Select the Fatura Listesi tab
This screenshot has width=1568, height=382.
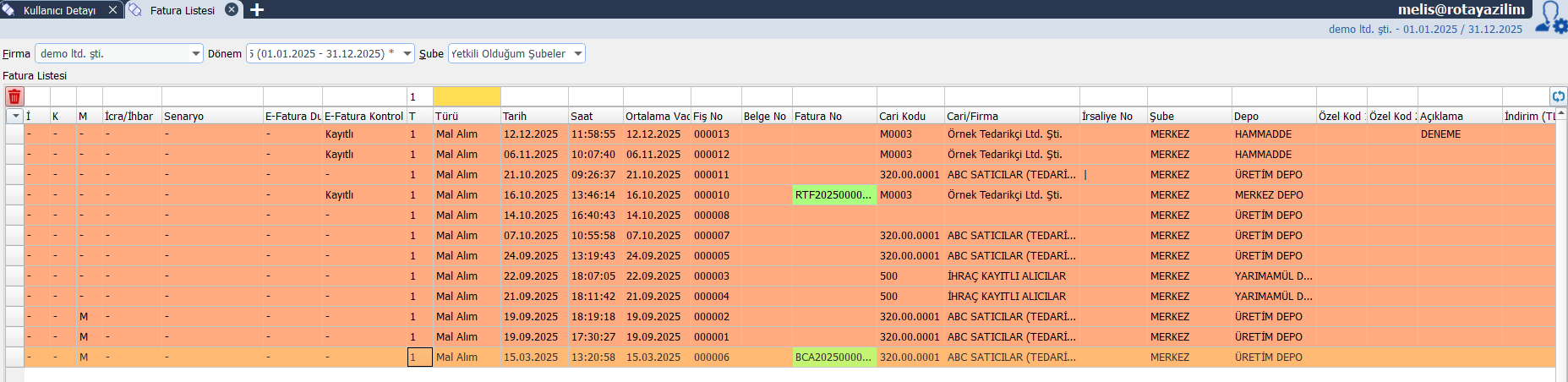pyautogui.click(x=182, y=10)
